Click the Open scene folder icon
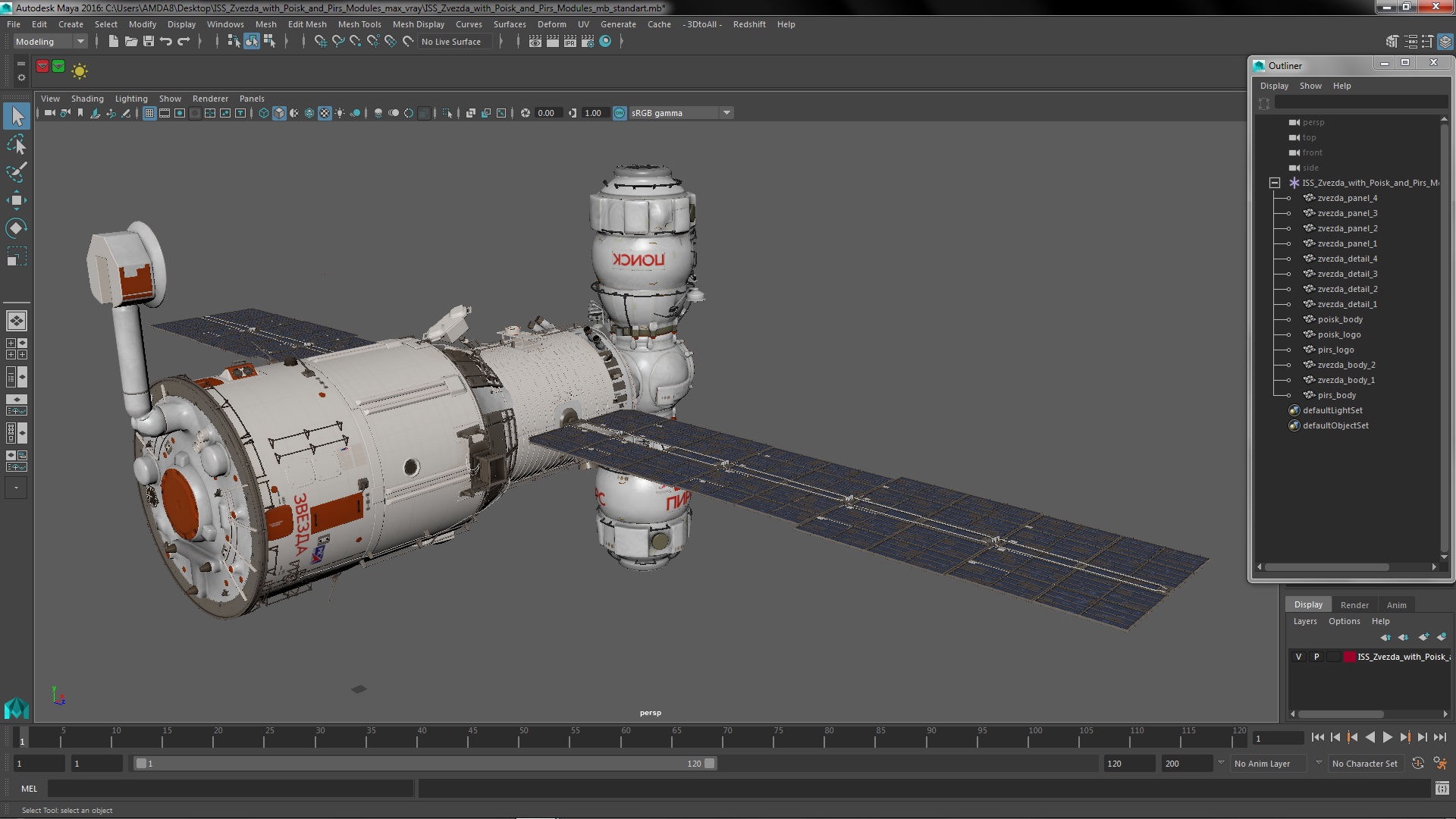 pos(130,42)
